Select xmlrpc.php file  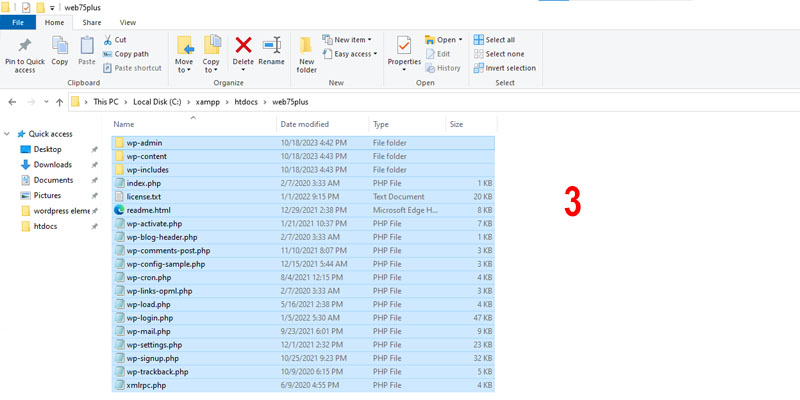(304, 385)
